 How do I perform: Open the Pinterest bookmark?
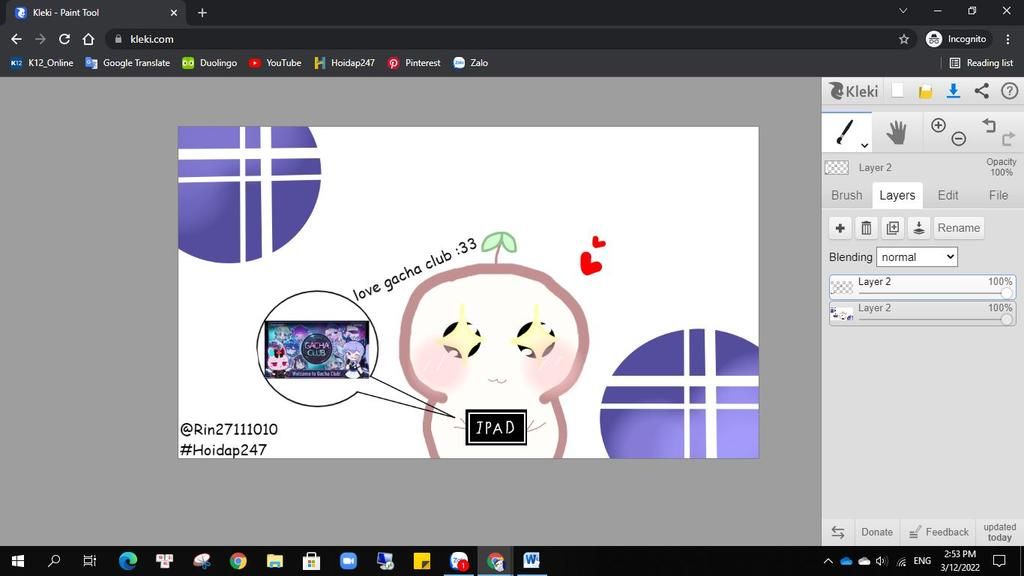414,63
